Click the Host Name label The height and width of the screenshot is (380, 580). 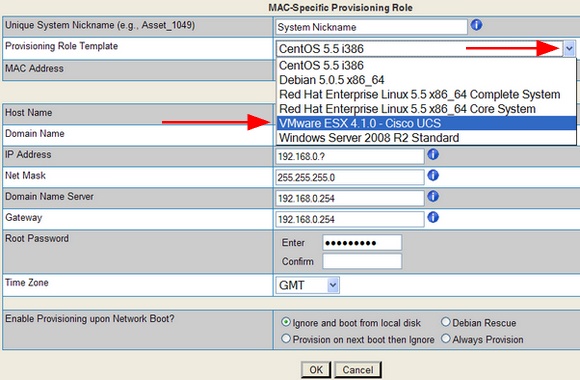click(28, 112)
